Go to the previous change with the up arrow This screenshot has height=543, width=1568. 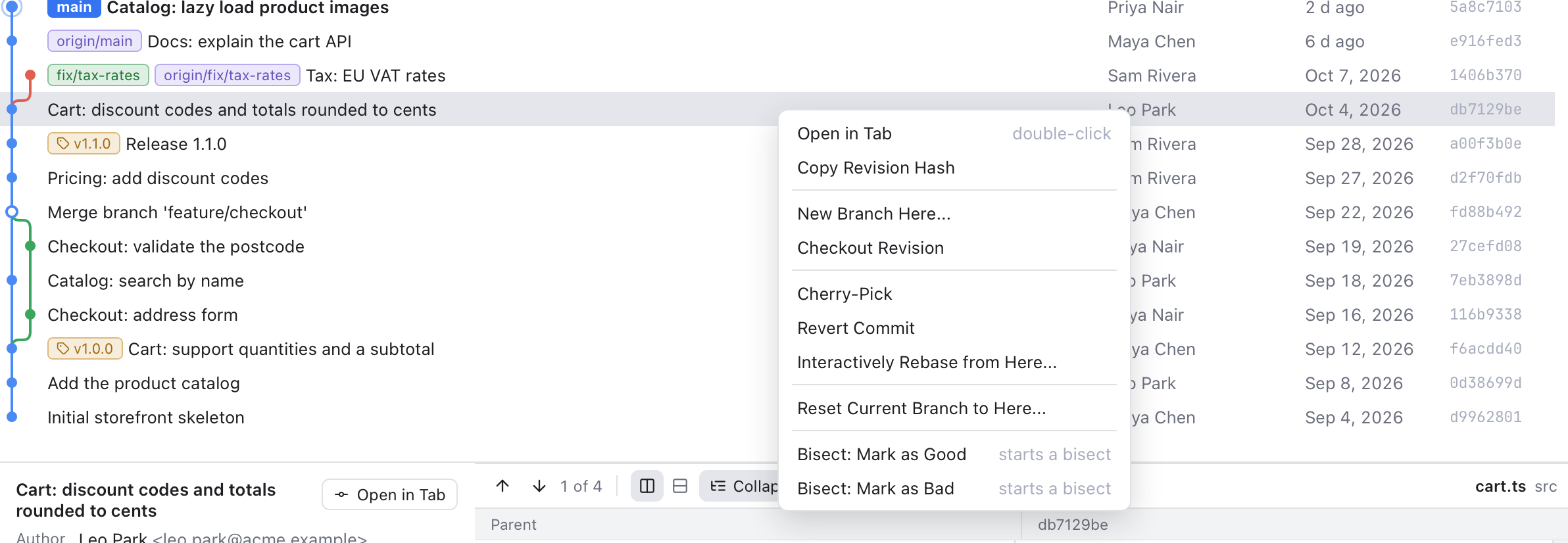pyautogui.click(x=502, y=486)
